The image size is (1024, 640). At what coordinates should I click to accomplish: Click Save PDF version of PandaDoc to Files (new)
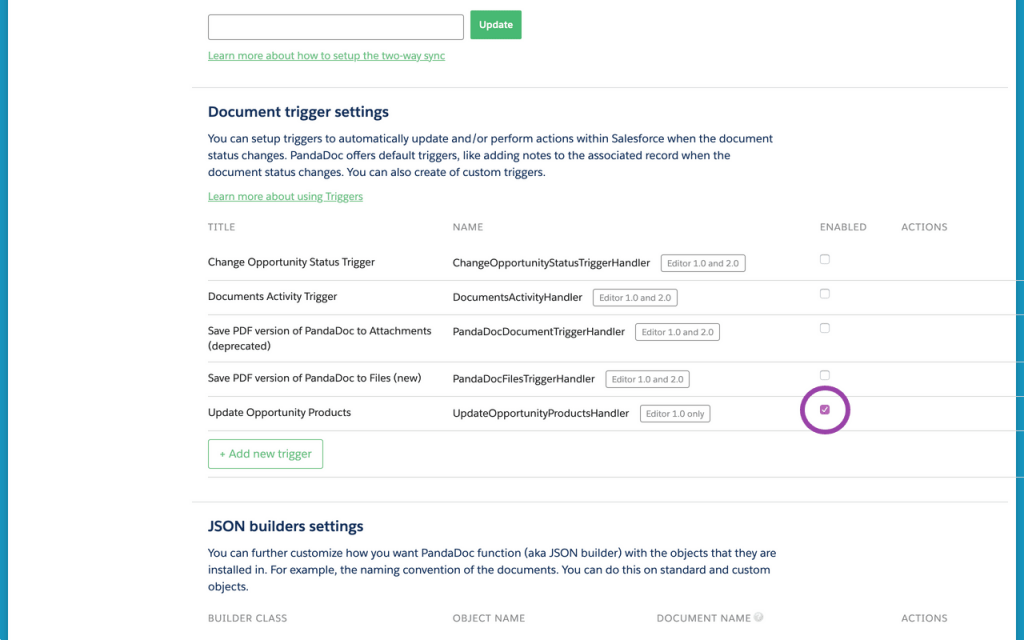pyautogui.click(x=314, y=378)
